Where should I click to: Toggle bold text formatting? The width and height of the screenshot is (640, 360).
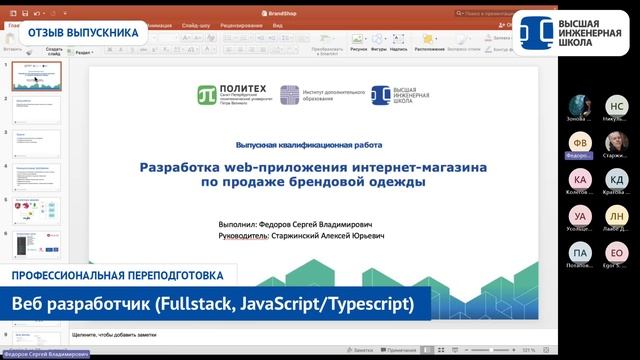(109, 50)
